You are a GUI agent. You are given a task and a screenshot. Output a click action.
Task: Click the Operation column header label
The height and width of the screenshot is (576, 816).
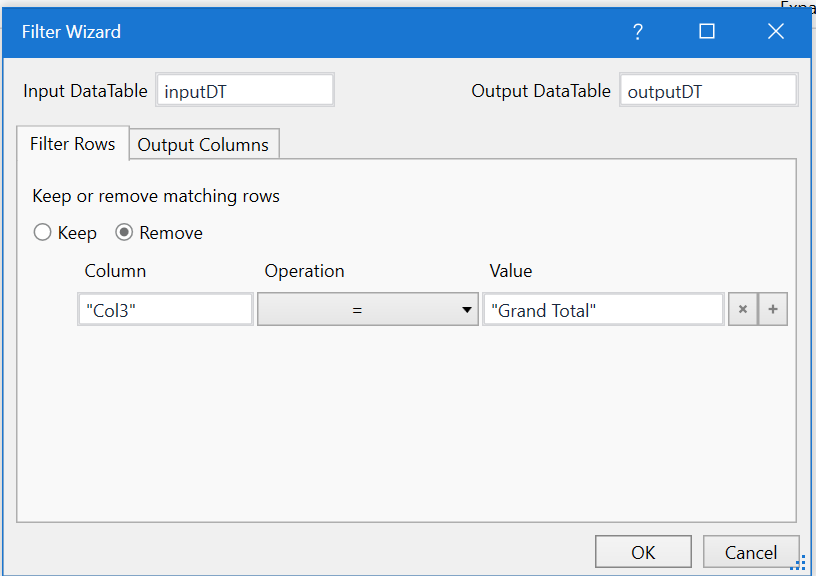pos(304,271)
